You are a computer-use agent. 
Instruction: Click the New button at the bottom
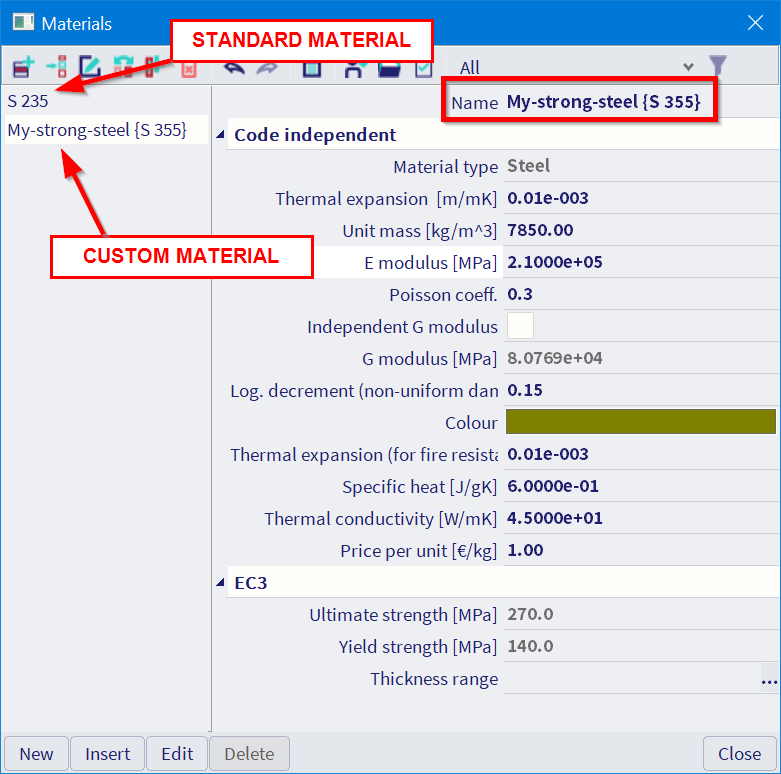[x=37, y=754]
